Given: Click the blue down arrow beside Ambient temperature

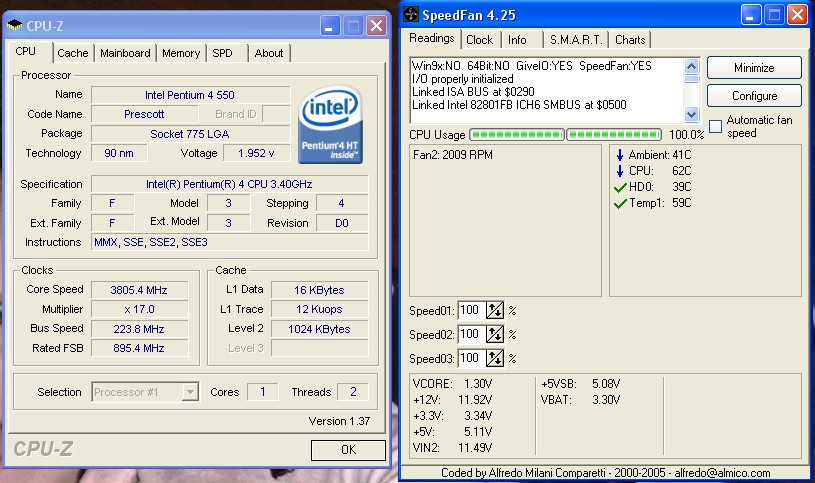Looking at the screenshot, I should click(620, 155).
